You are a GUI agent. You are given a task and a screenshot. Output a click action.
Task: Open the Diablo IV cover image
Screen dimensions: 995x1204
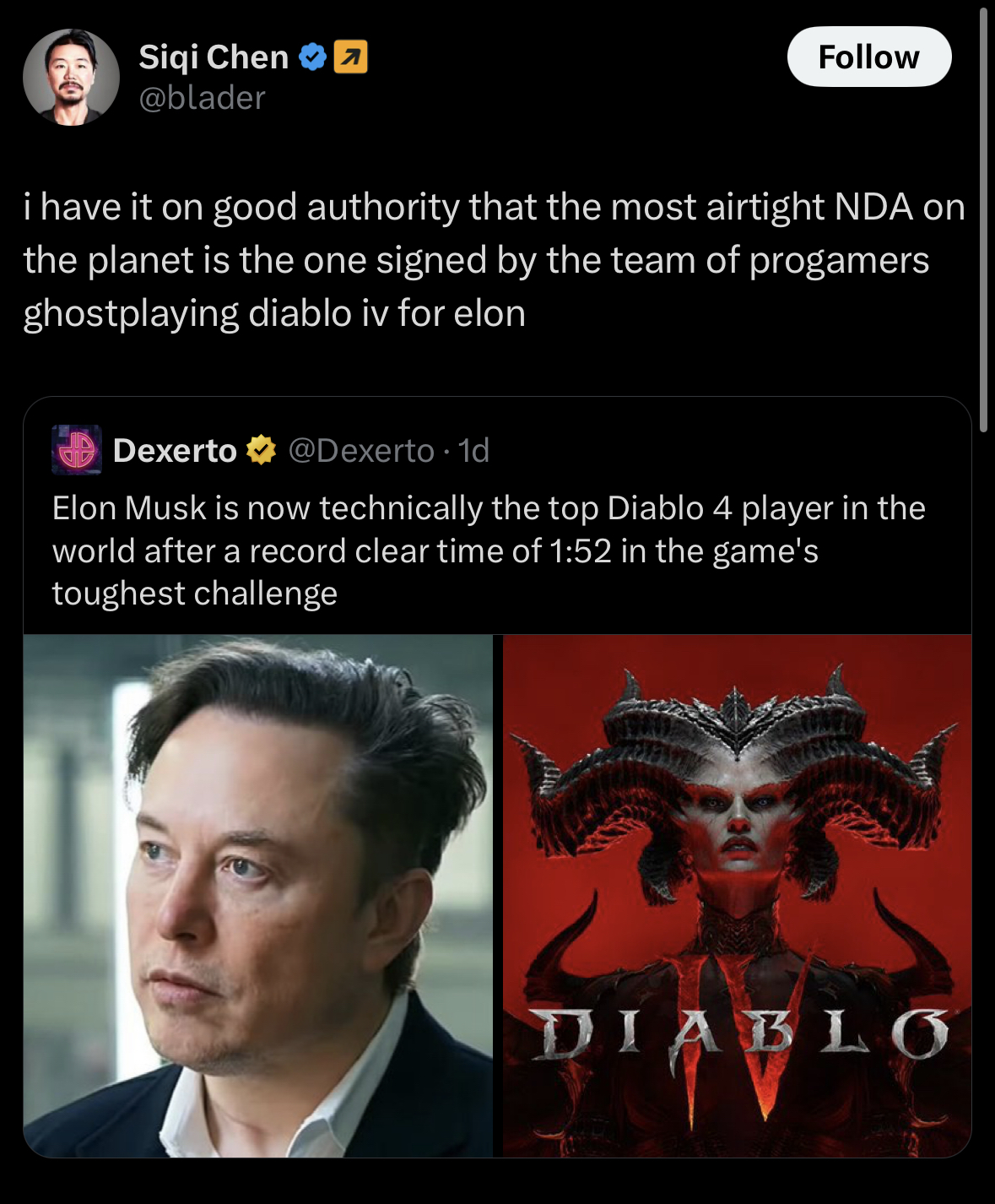[x=737, y=896]
